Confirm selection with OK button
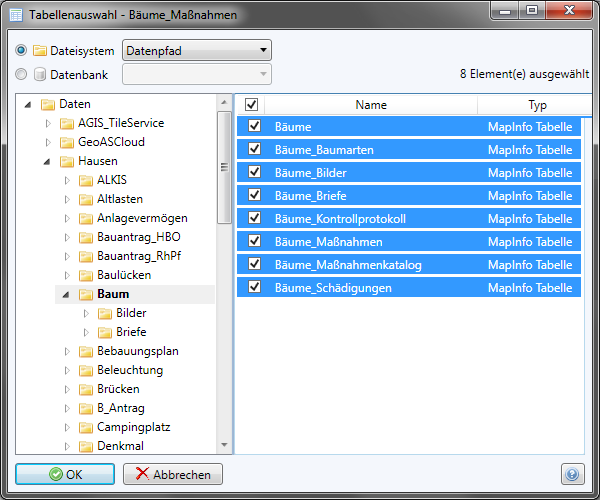 66,474
